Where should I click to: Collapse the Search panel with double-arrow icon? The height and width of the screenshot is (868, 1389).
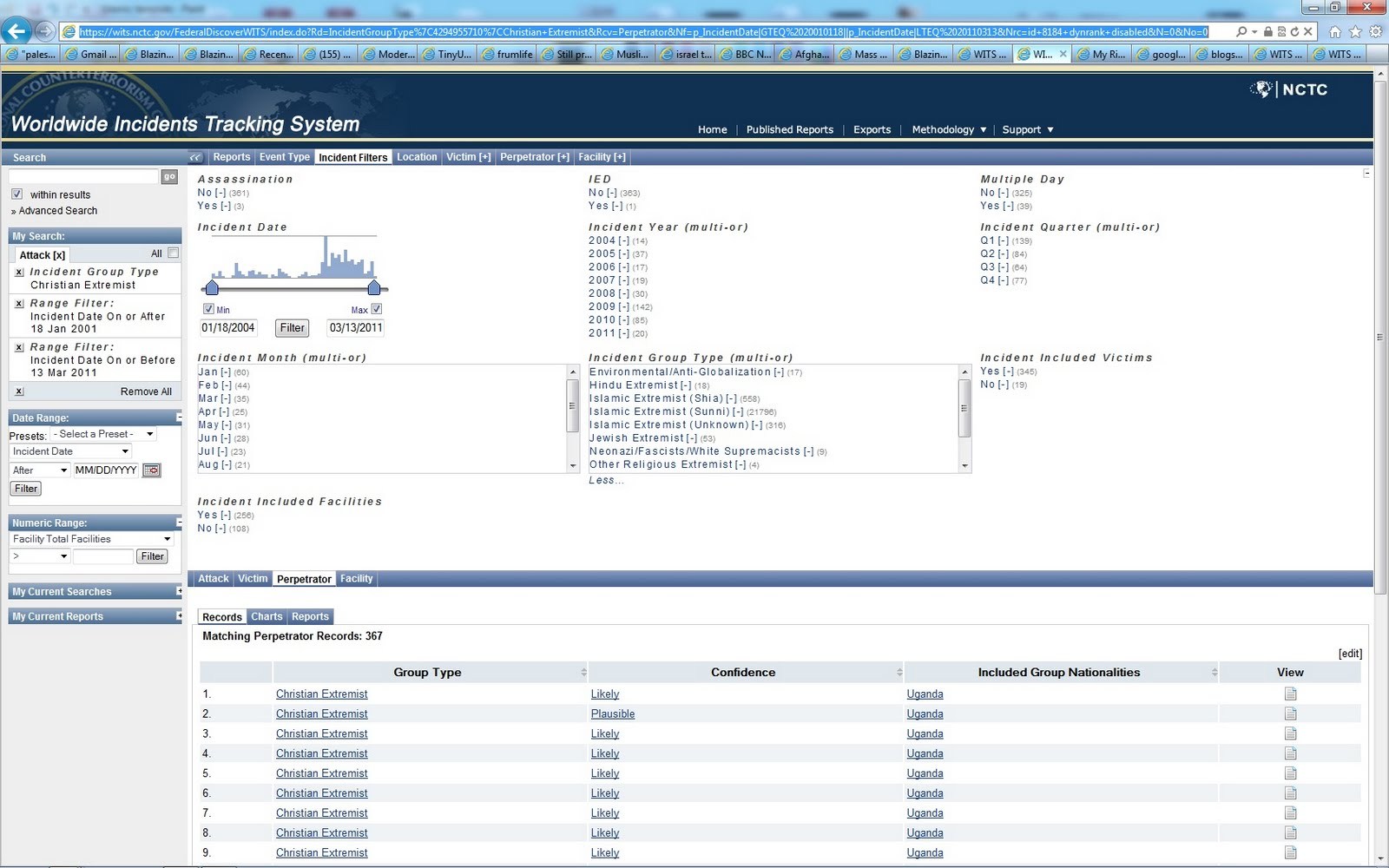click(194, 157)
